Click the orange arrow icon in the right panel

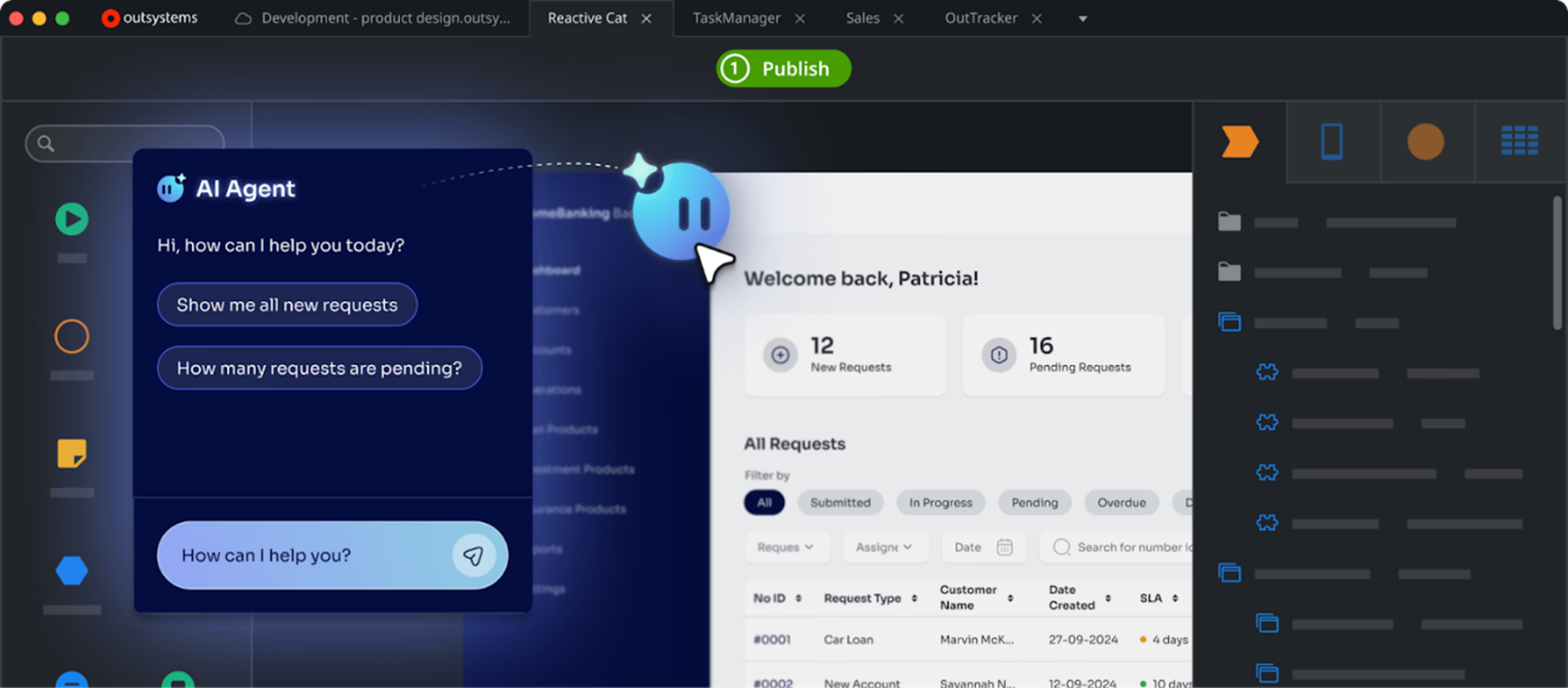[1240, 142]
